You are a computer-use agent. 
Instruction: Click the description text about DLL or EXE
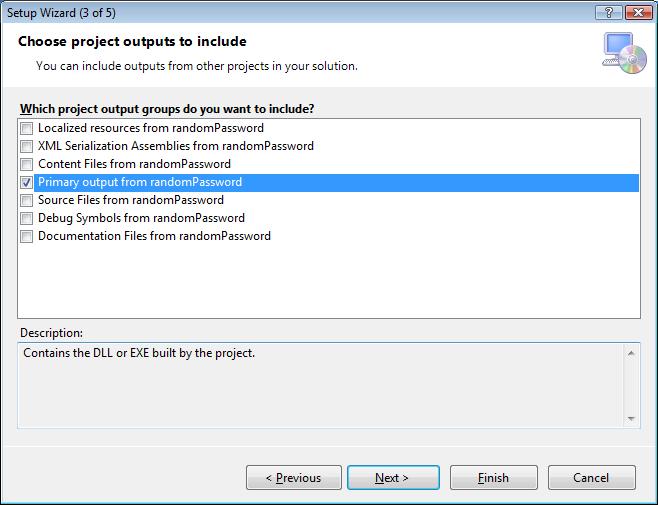click(x=148, y=353)
